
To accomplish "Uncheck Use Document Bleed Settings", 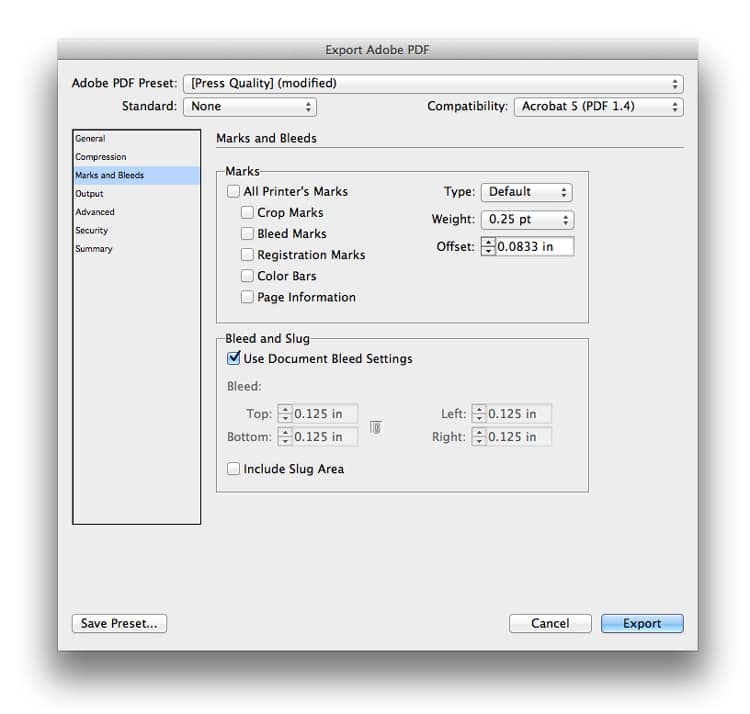I will (x=233, y=358).
